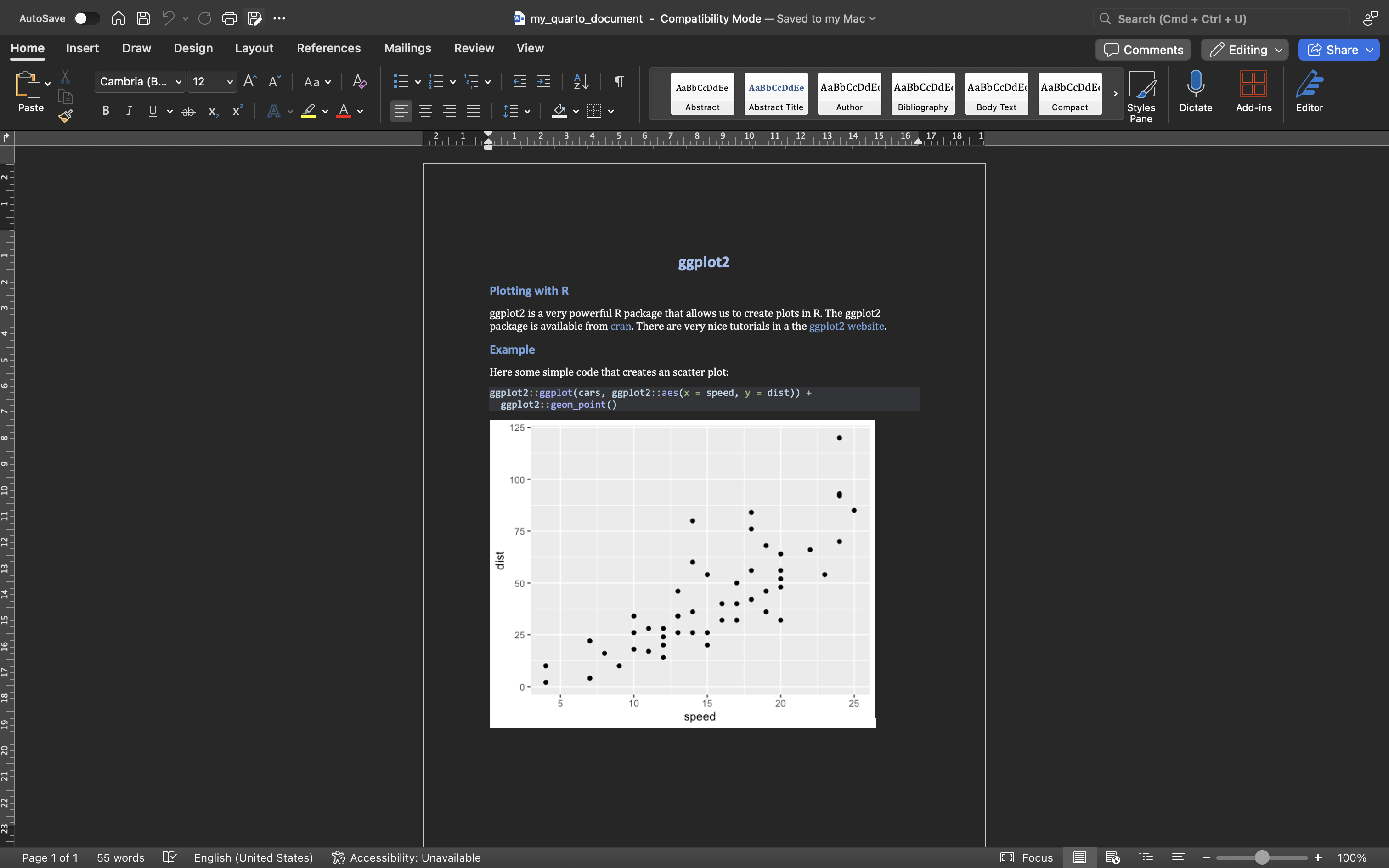Open the Styles Pane

click(1141, 92)
